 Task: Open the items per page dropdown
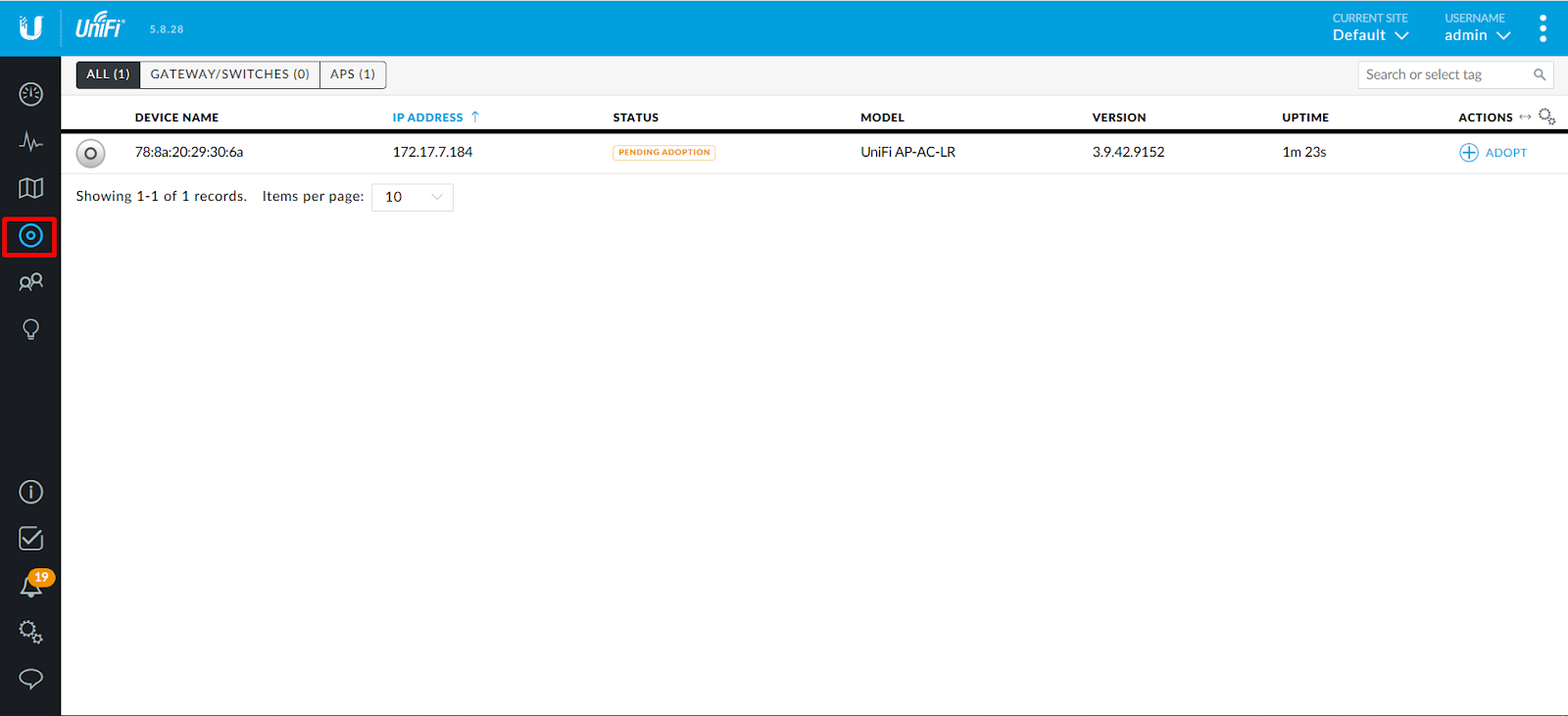413,197
